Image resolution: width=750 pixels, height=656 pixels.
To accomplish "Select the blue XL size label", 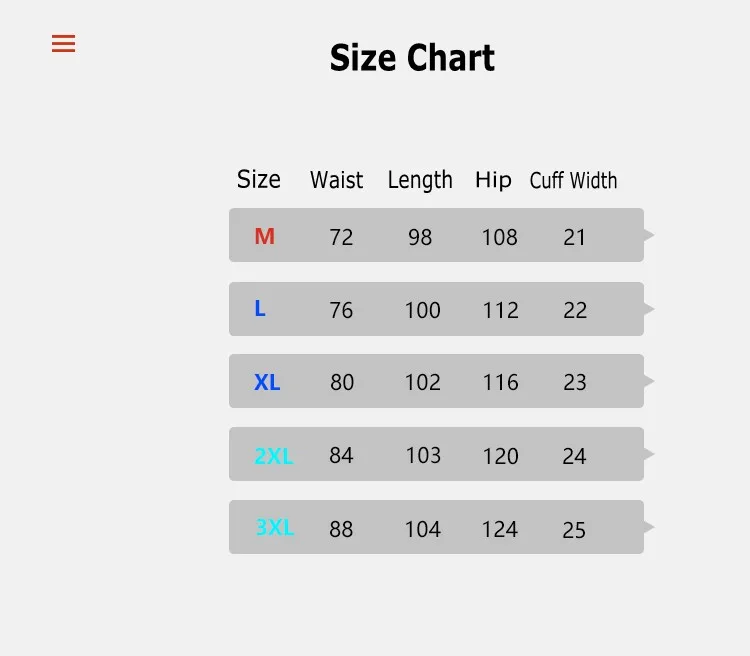I will 267,382.
